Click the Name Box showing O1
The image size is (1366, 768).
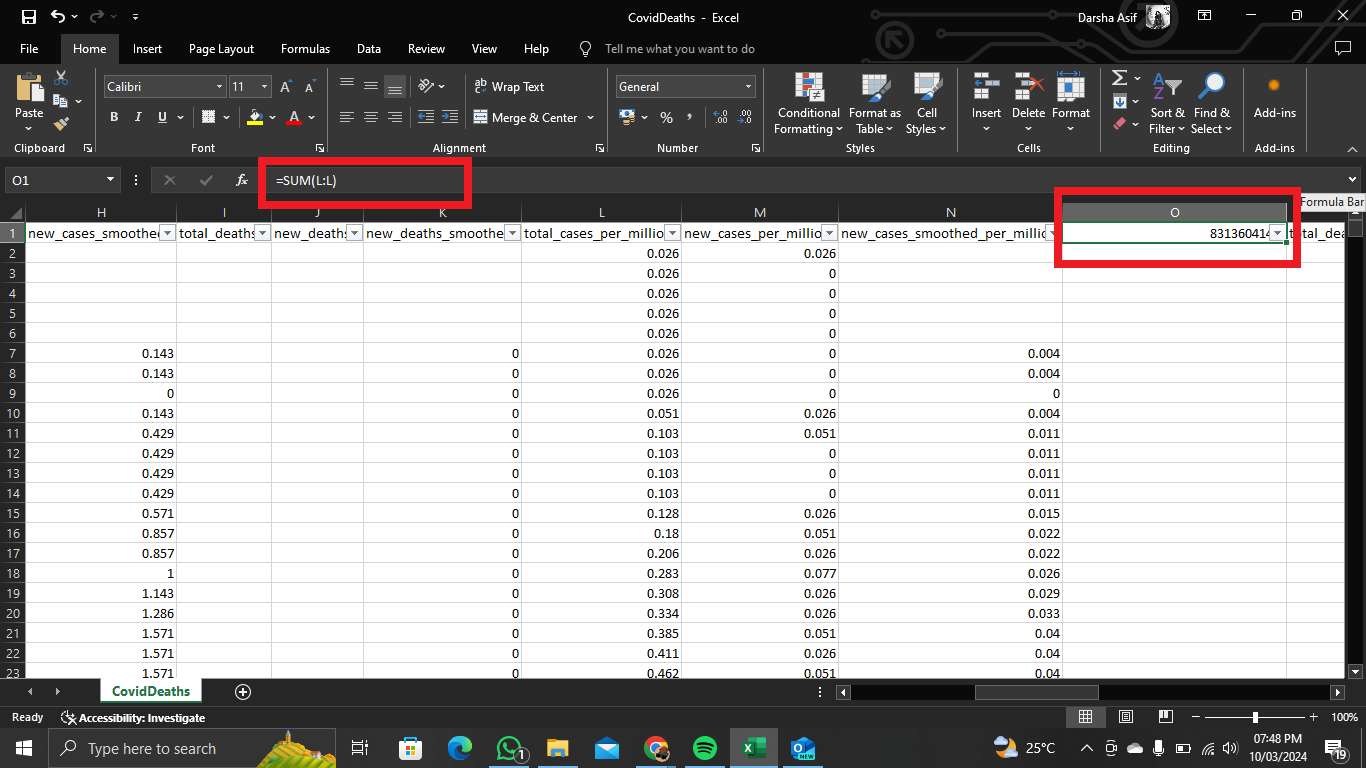coord(55,181)
